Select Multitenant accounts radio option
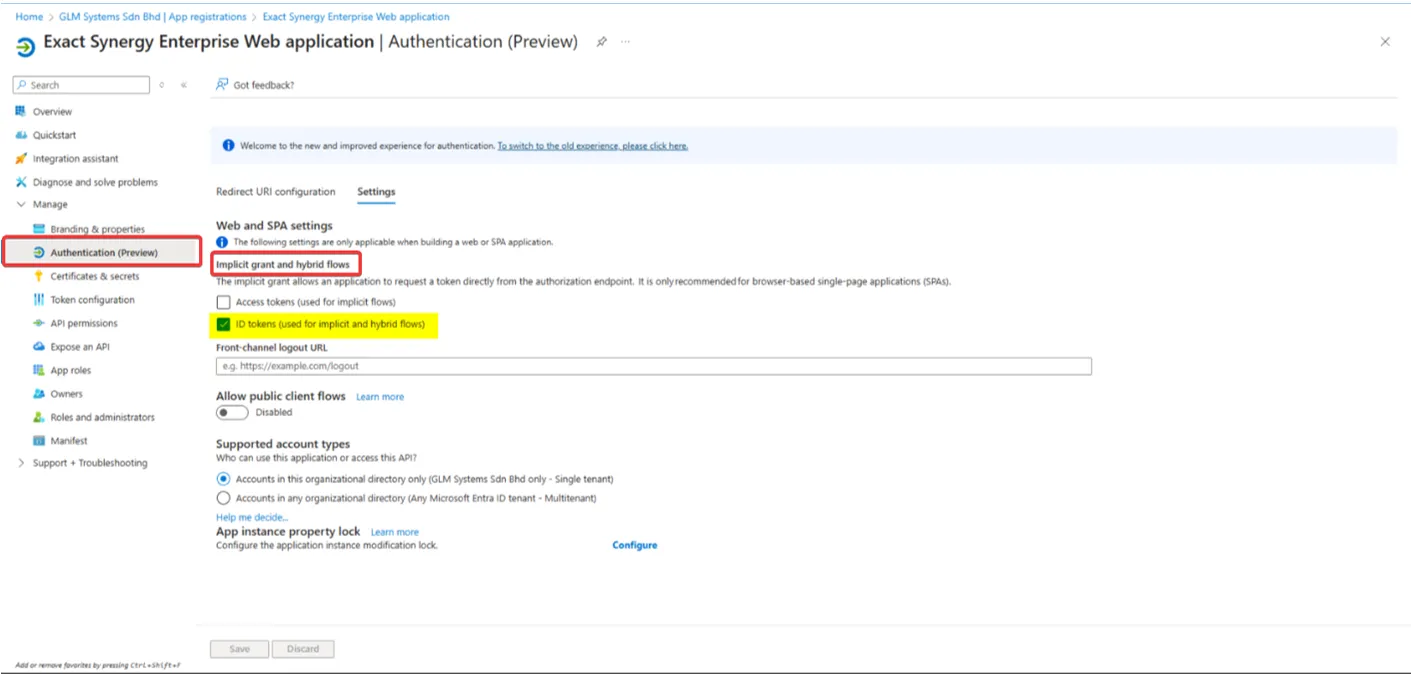1411x674 pixels. pyautogui.click(x=223, y=498)
